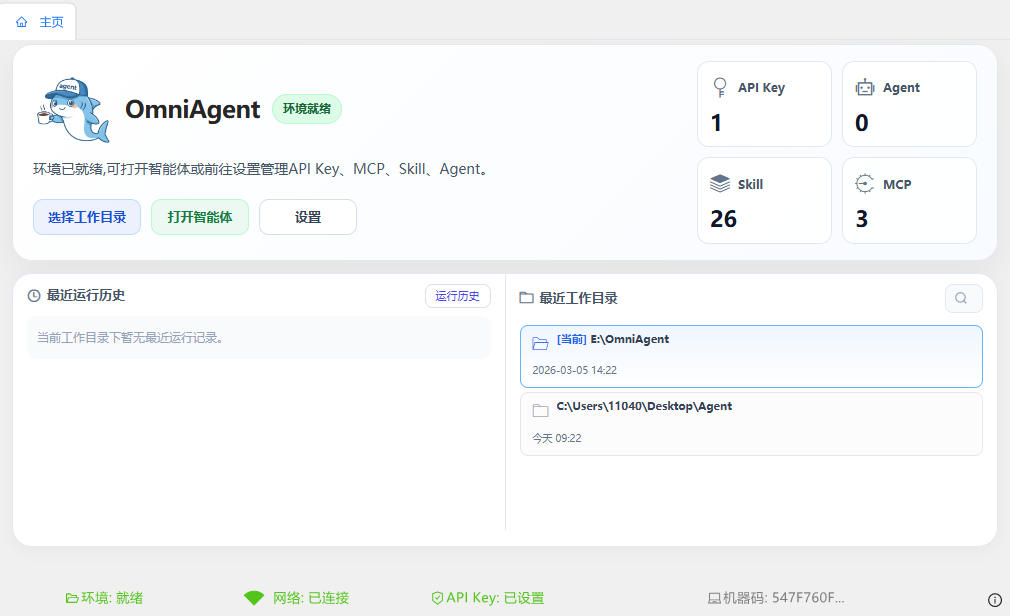Open the agent with 打开智能体
Viewport: 1010px width, 616px height.
[x=199, y=217]
